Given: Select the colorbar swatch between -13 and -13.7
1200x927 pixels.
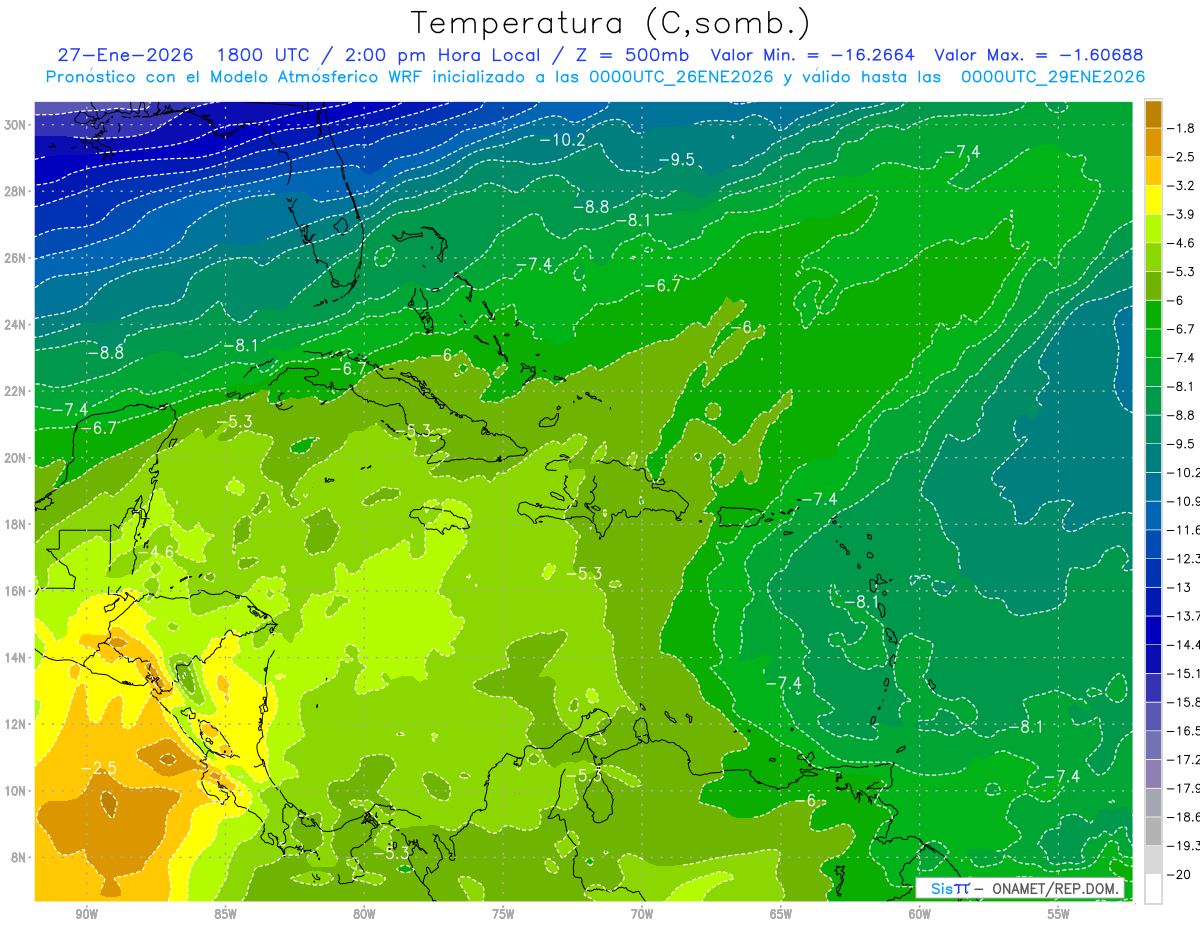Looking at the screenshot, I should tap(1153, 602).
